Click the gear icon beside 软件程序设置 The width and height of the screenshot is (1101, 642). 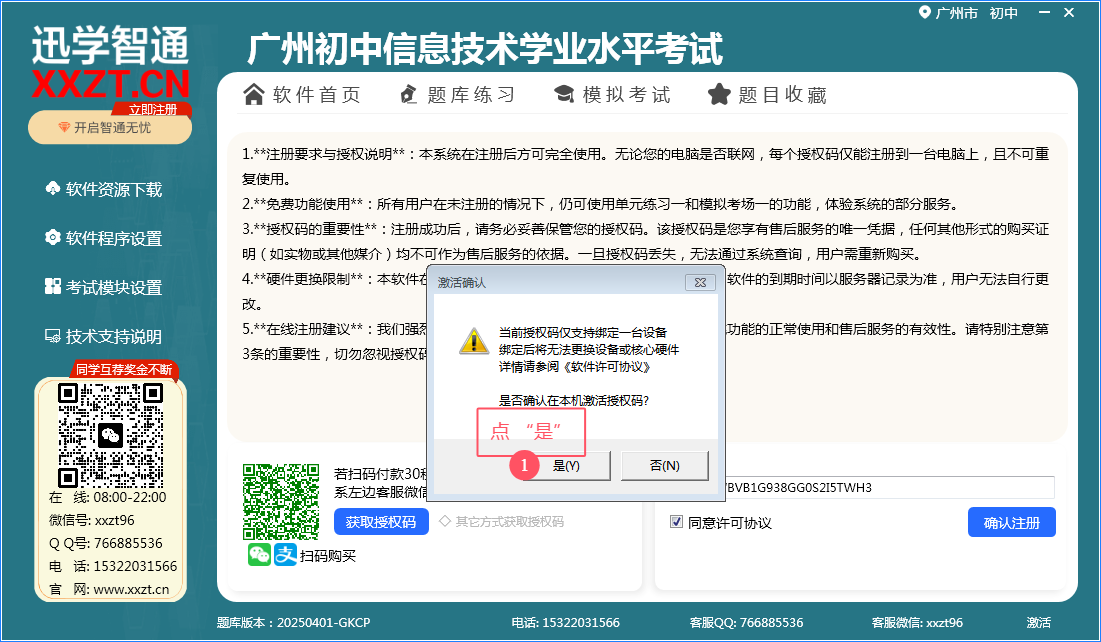[x=53, y=237]
